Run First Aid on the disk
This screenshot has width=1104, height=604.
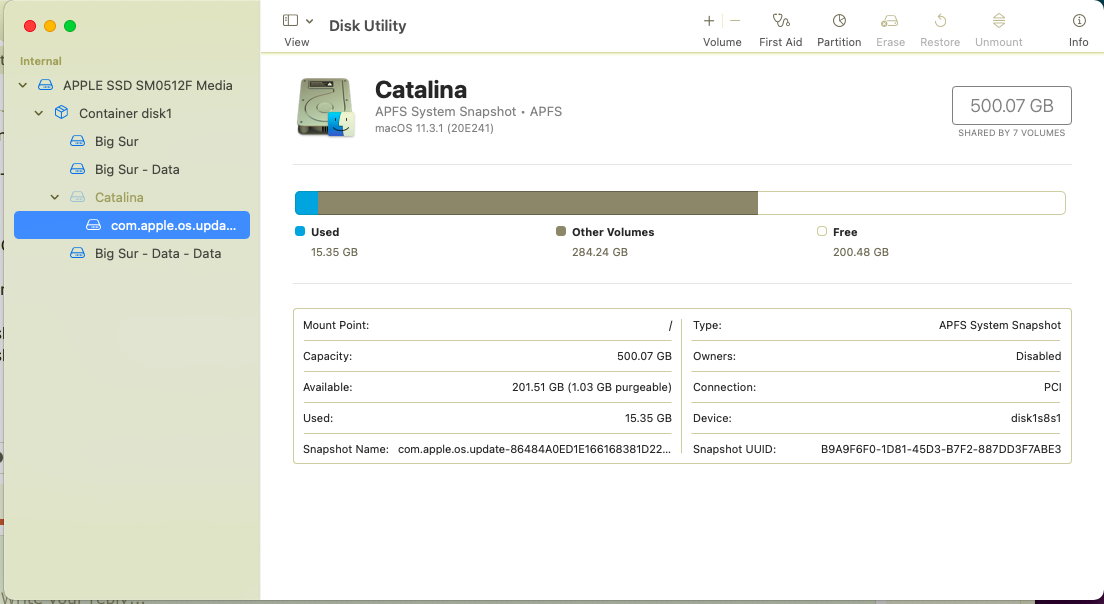(x=780, y=21)
